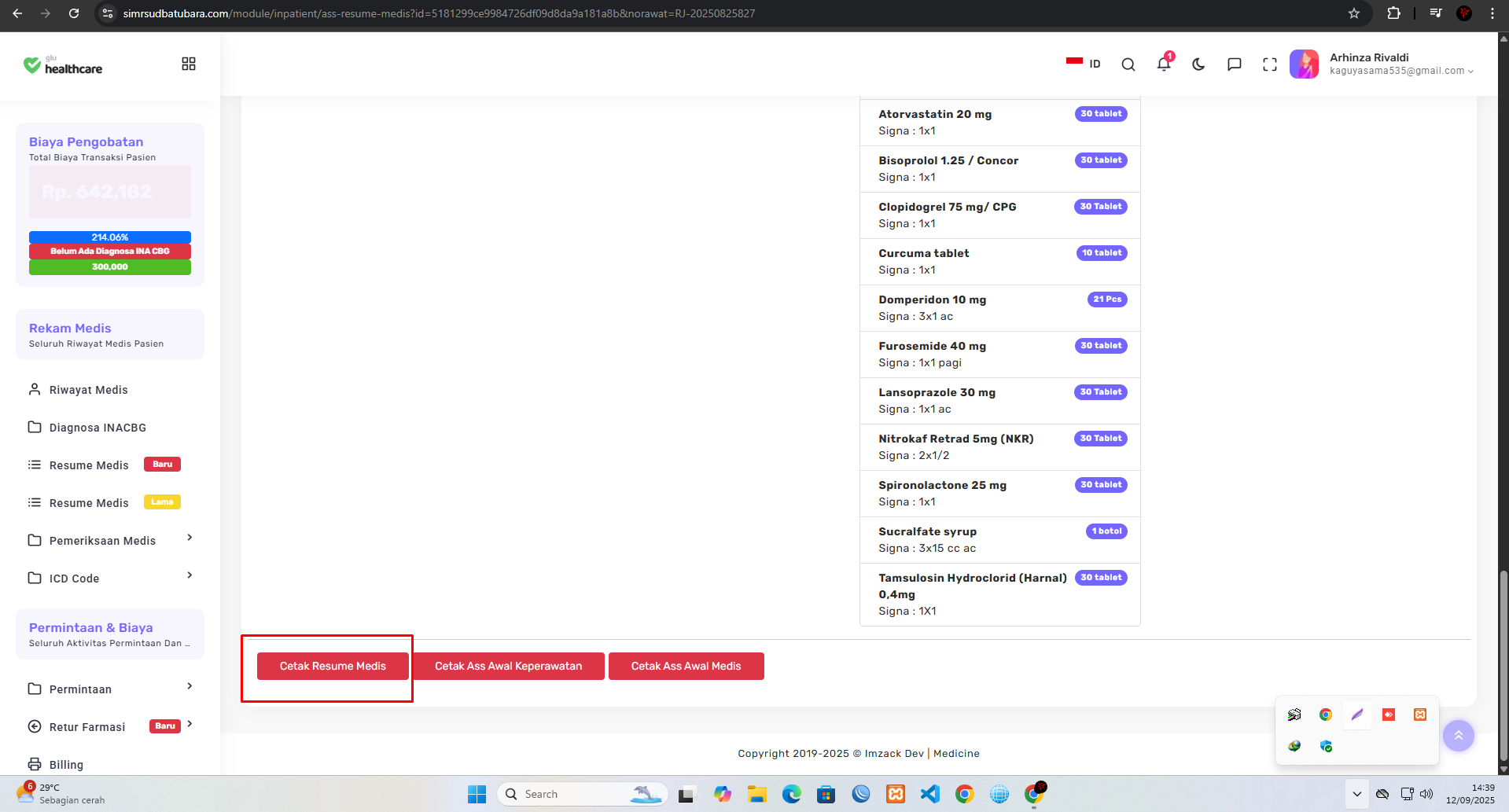
Task: Open the chat messages icon in header
Action: pos(1235,64)
